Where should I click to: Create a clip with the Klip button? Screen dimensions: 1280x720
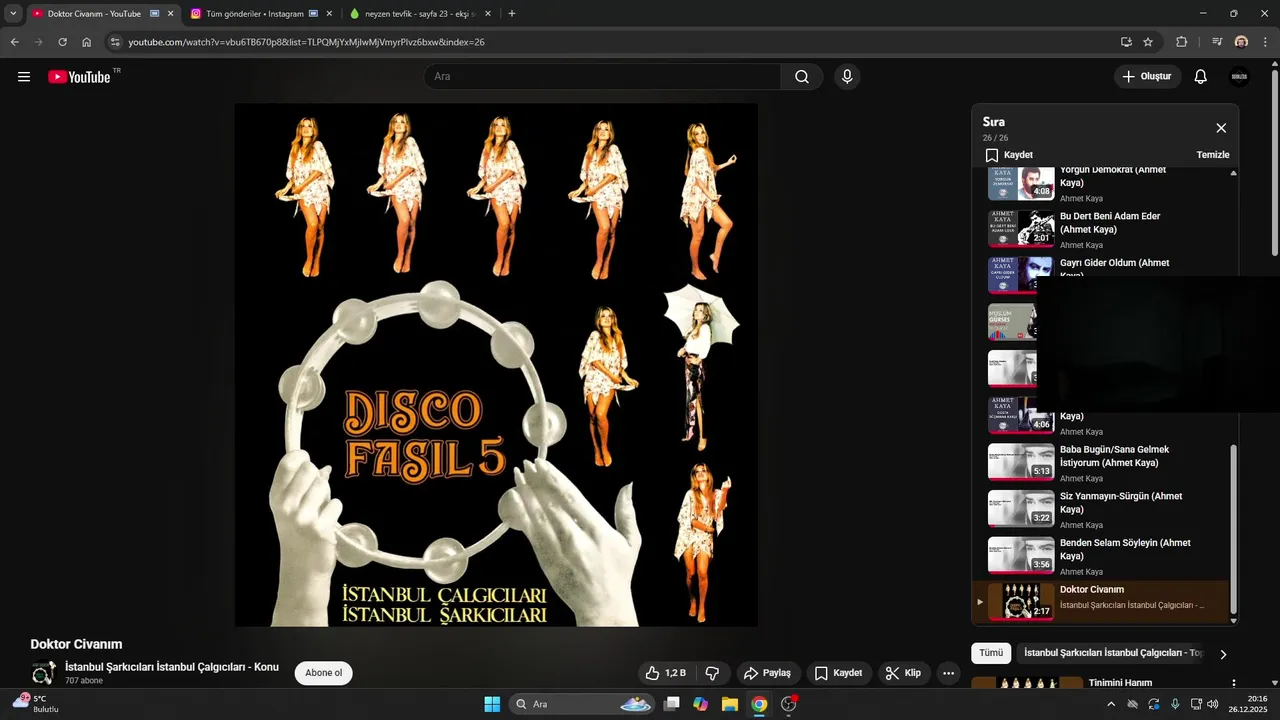point(902,673)
